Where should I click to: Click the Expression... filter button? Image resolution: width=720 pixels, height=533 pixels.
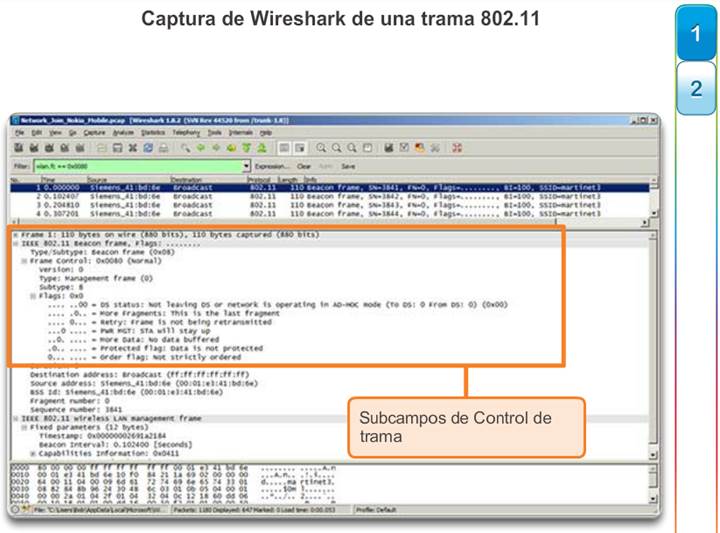273,166
